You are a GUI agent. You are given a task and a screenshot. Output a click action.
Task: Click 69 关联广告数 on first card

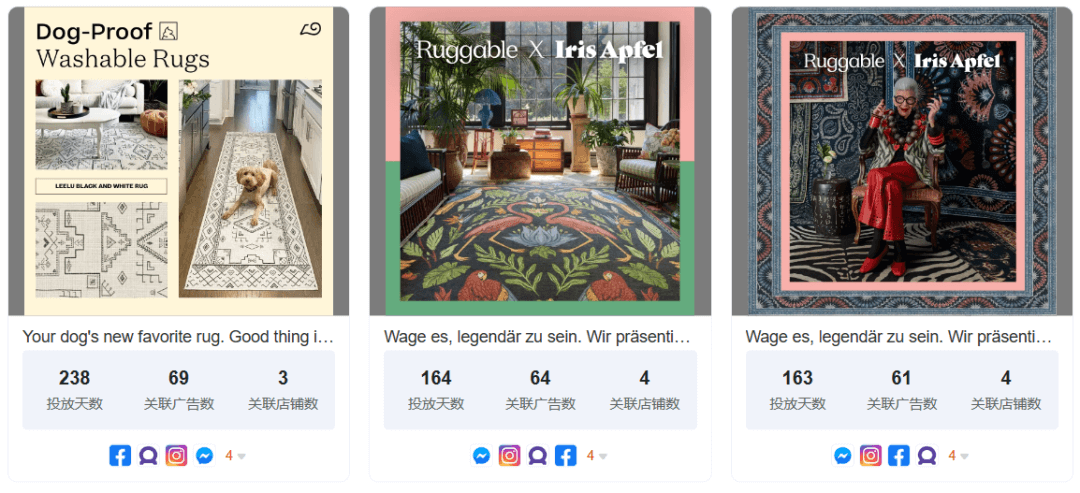pyautogui.click(x=178, y=390)
